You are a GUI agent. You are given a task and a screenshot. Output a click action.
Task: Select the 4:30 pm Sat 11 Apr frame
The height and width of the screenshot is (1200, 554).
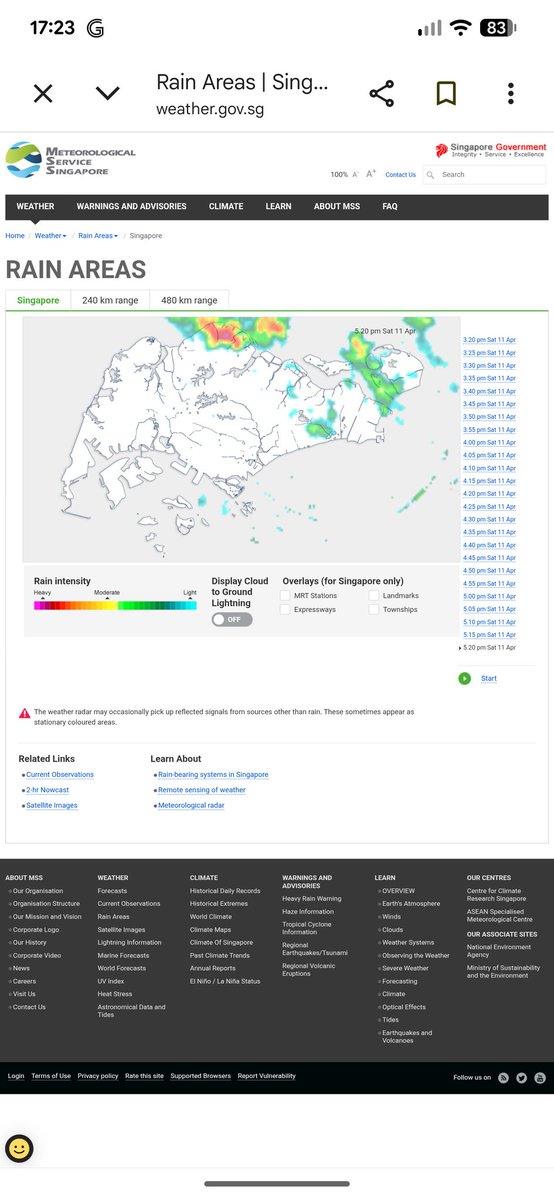(489, 520)
